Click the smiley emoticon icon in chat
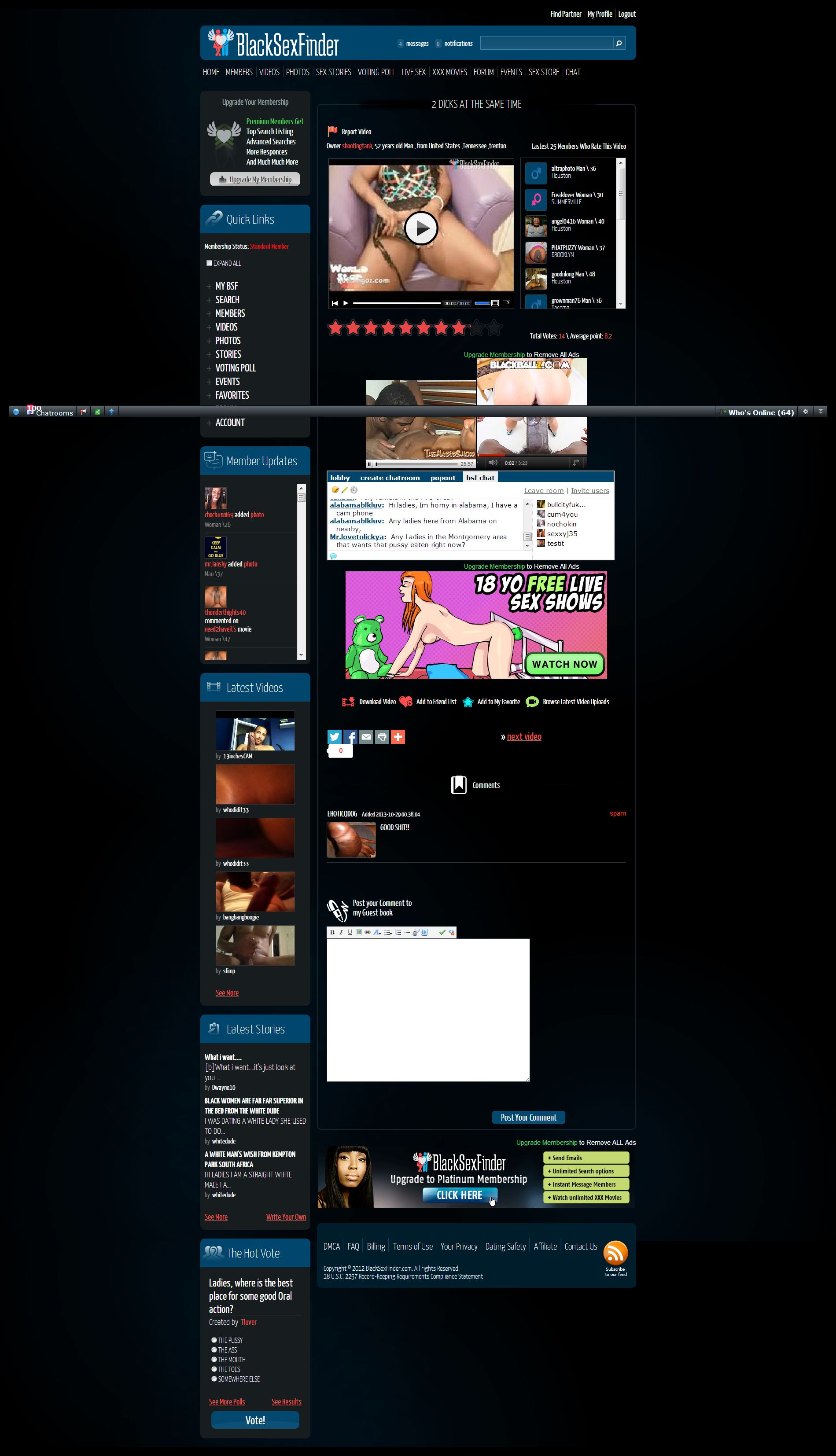Screen dimensions: 836x1456 pyautogui.click(x=335, y=489)
